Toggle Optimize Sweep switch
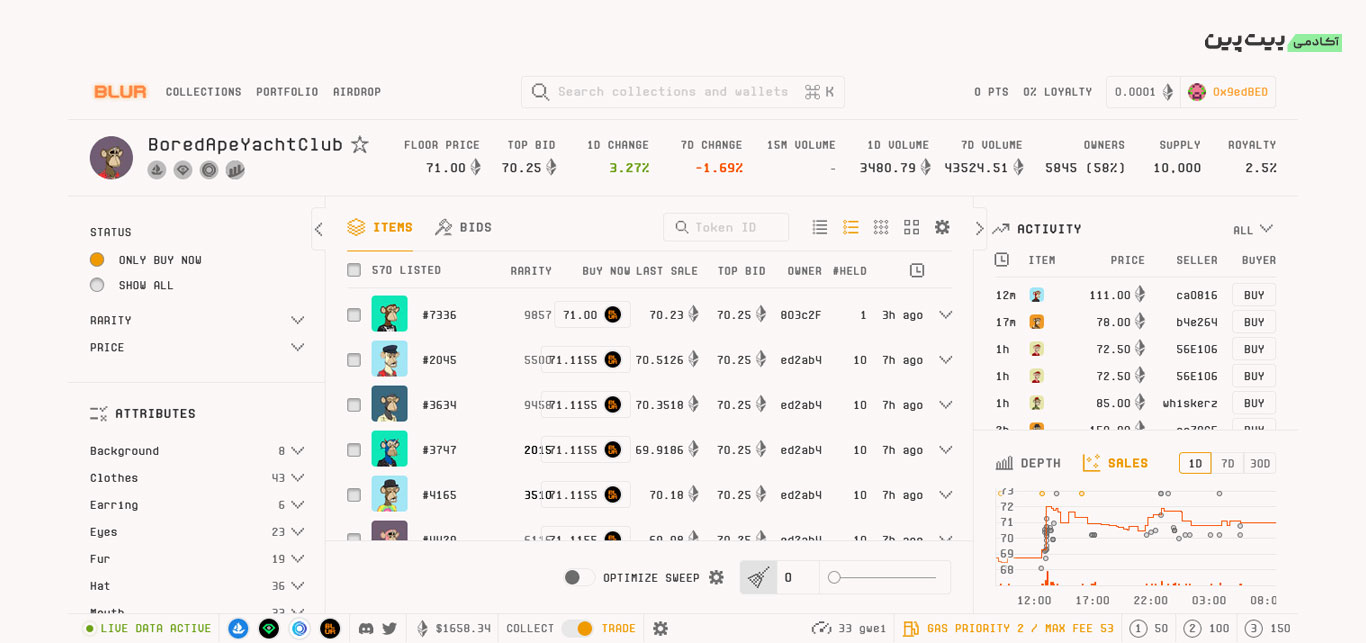Viewport: 1366px width, 643px height. click(x=578, y=577)
